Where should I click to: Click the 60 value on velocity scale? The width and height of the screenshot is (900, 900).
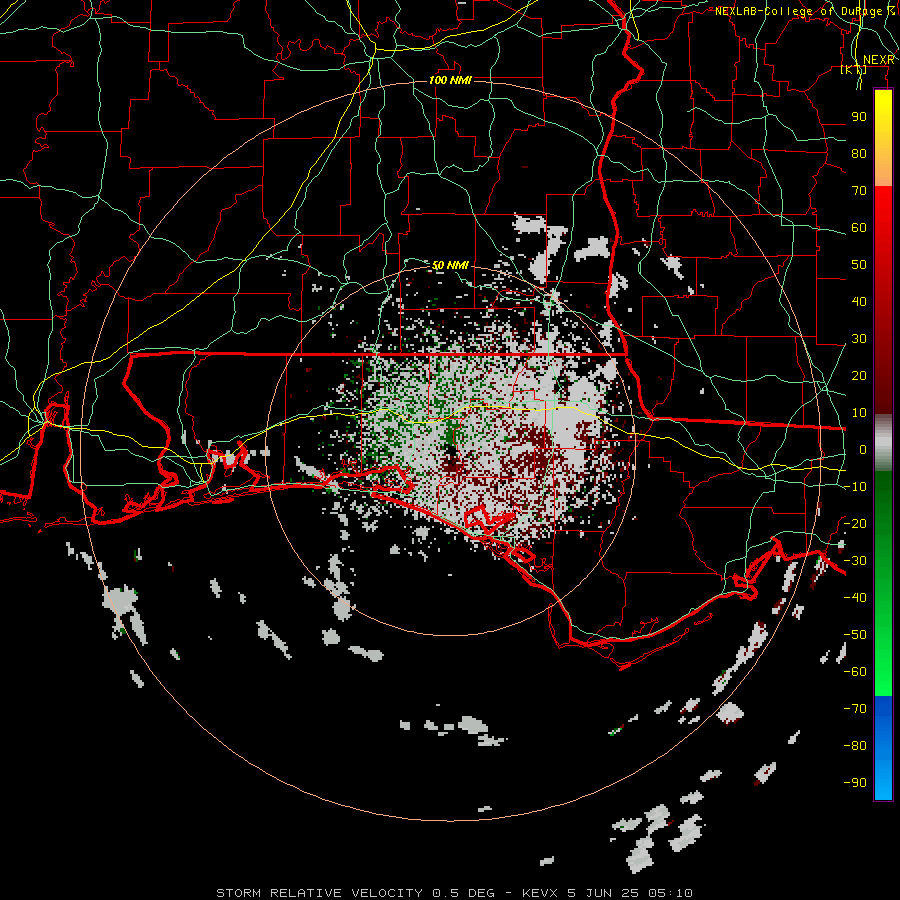coord(859,227)
